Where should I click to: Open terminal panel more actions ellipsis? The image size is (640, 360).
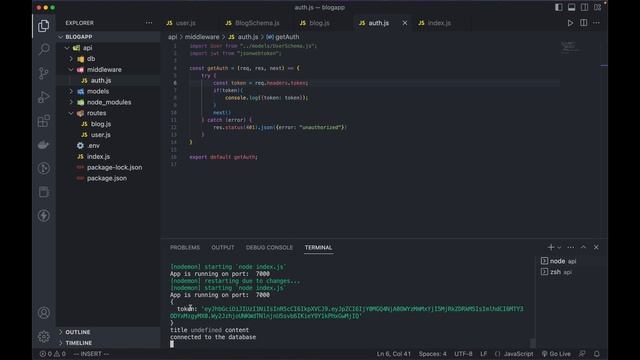571,247
